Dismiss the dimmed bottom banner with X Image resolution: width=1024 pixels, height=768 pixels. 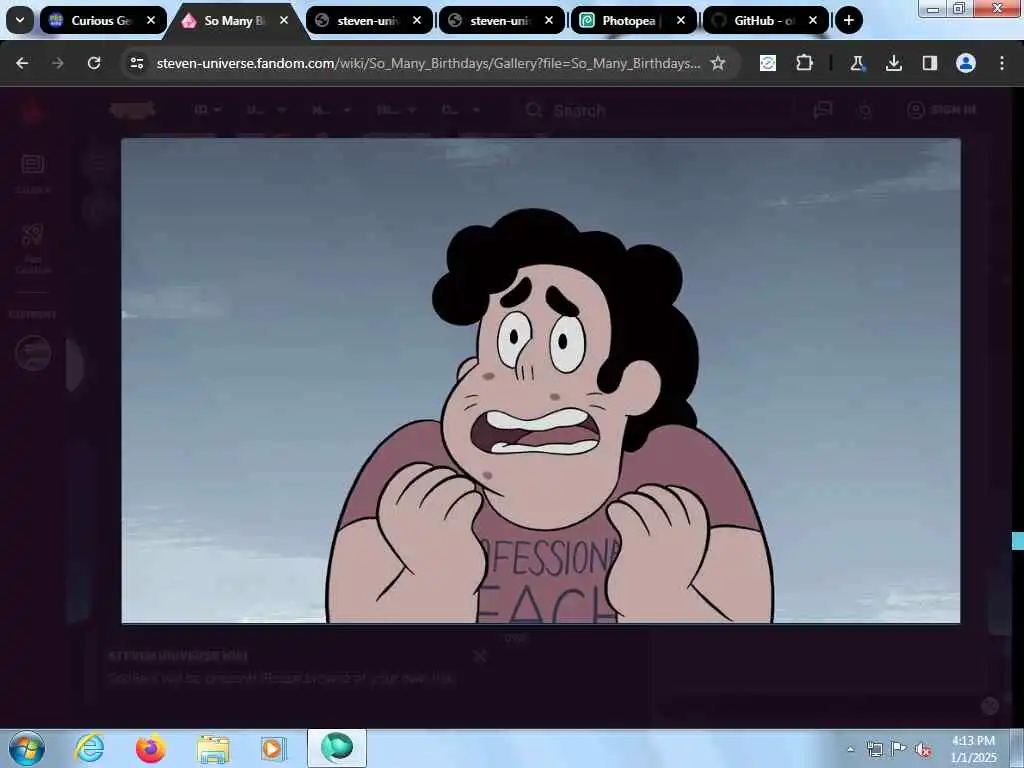[480, 656]
